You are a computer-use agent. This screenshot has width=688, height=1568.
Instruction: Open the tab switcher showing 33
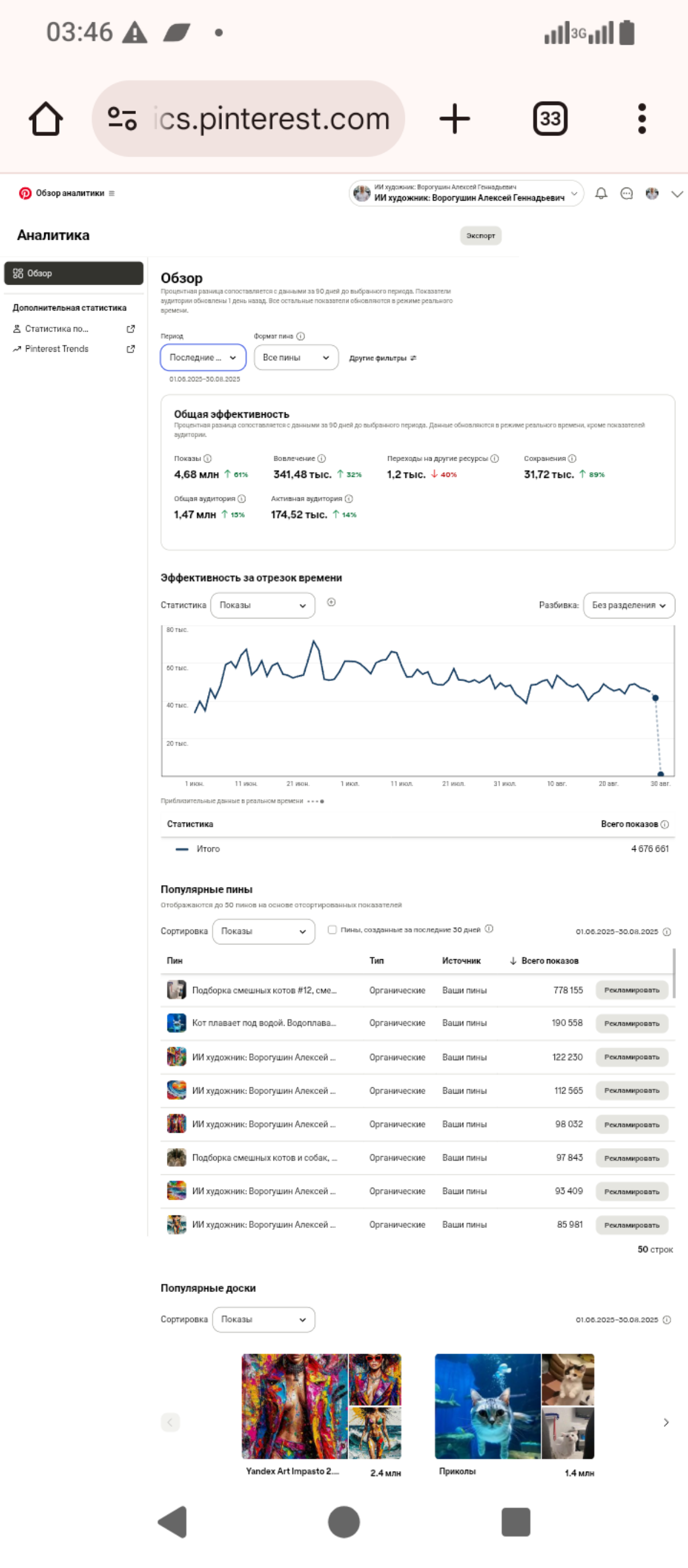click(550, 119)
